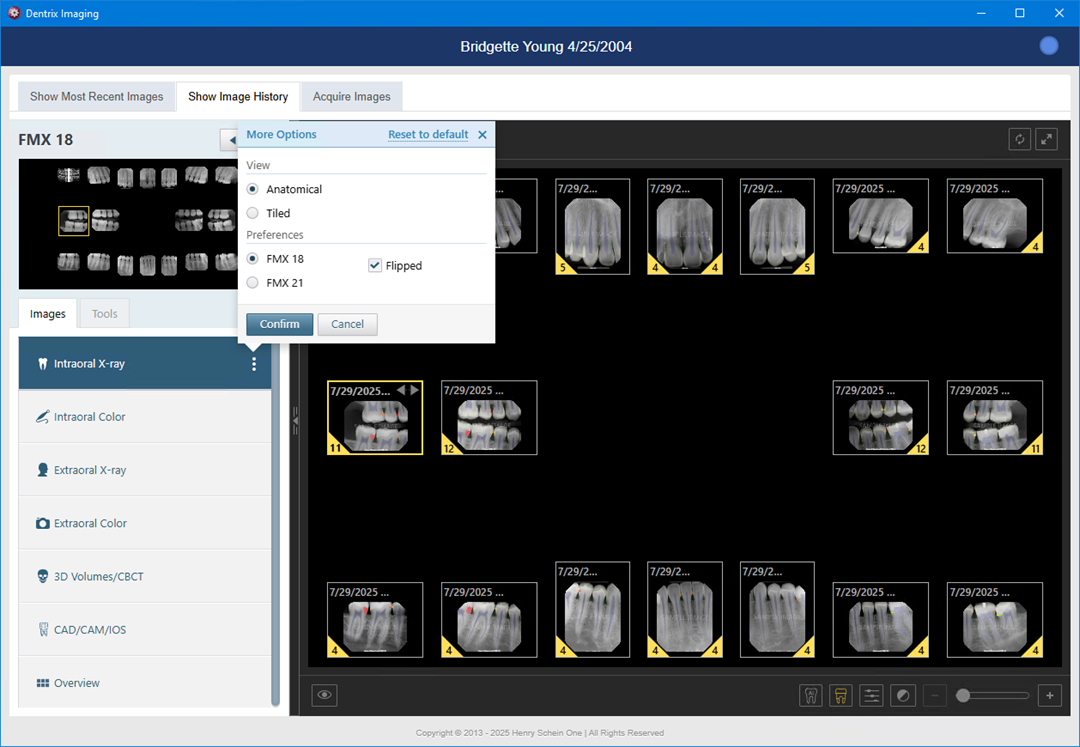Click the More Options popup title
This screenshot has width=1080, height=747.
pyautogui.click(x=282, y=134)
